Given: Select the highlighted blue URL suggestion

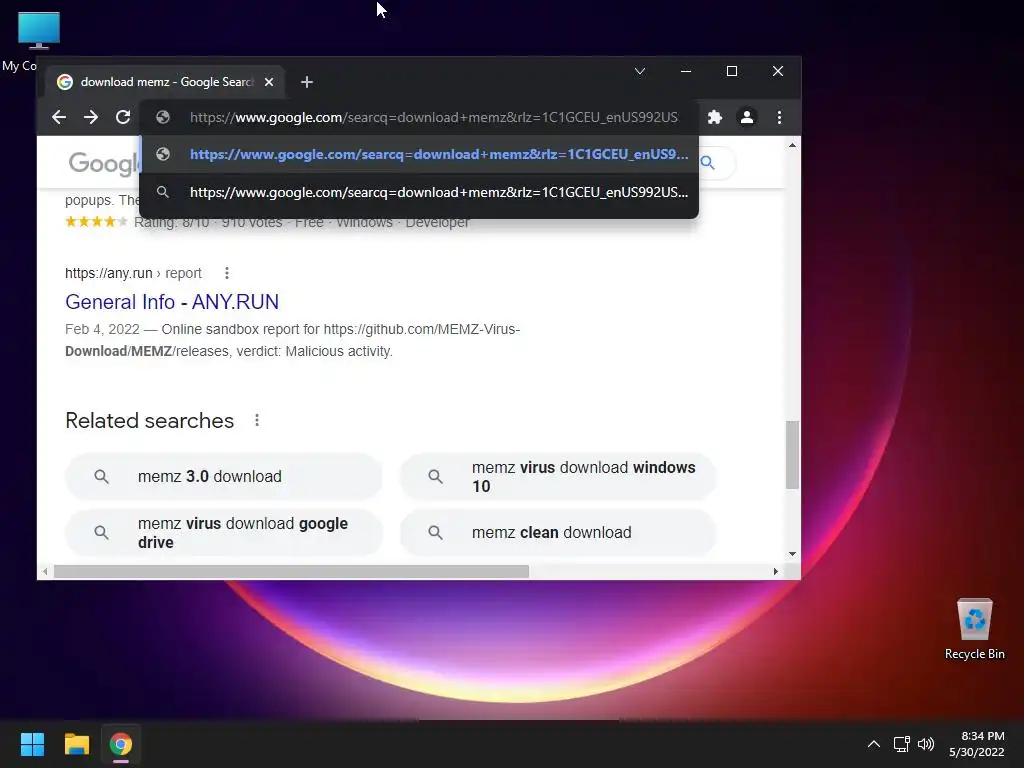Looking at the screenshot, I should pyautogui.click(x=419, y=155).
